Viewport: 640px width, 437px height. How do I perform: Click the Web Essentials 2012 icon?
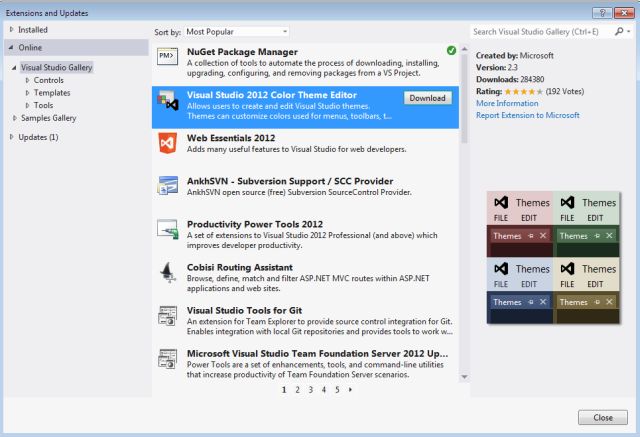[x=168, y=143]
